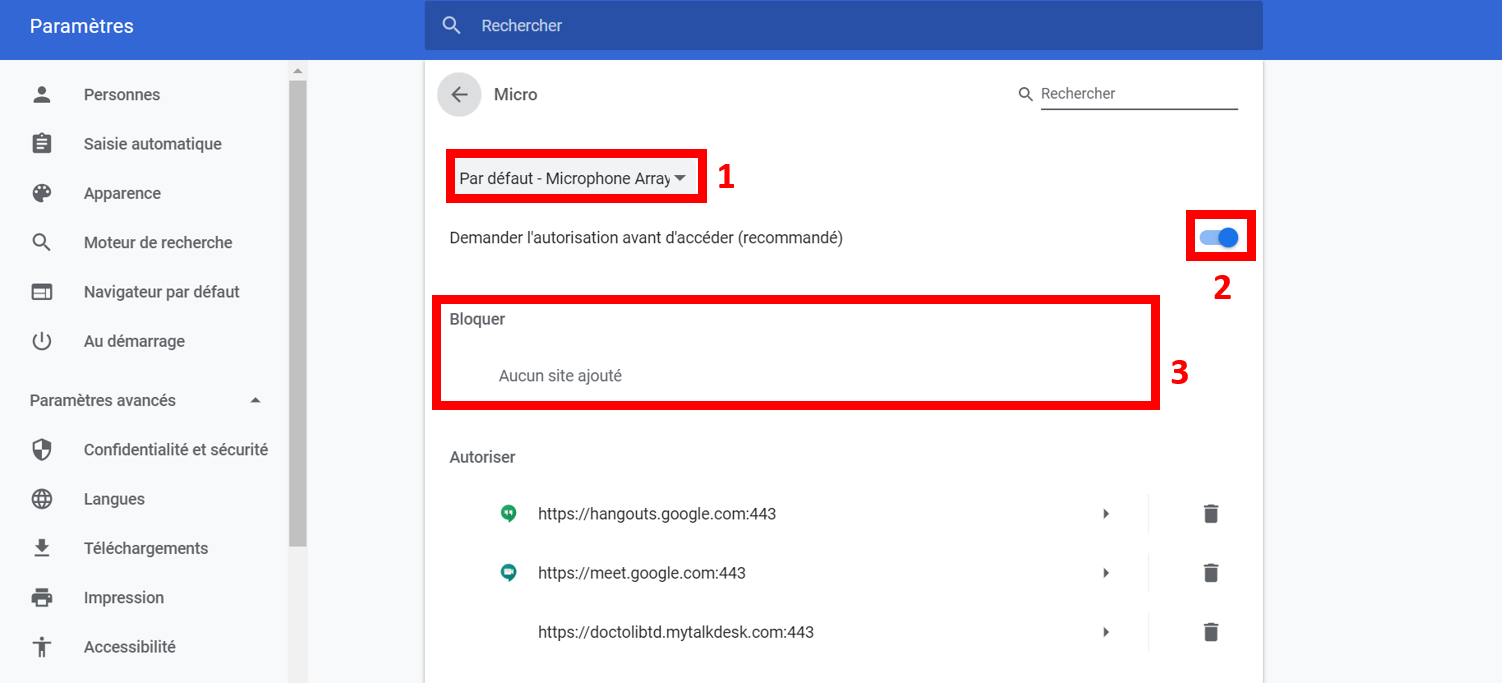Click the Google Hangouts site icon
The height and width of the screenshot is (683, 1502).
click(x=509, y=514)
